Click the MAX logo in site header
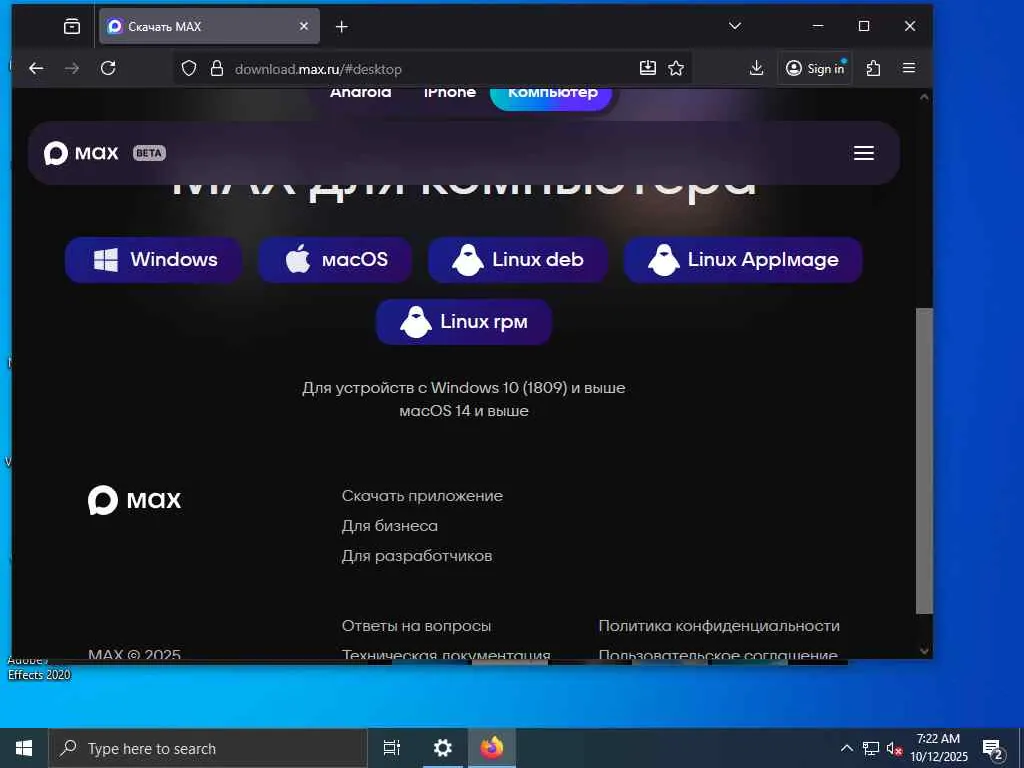The height and width of the screenshot is (768, 1024). [x=81, y=153]
